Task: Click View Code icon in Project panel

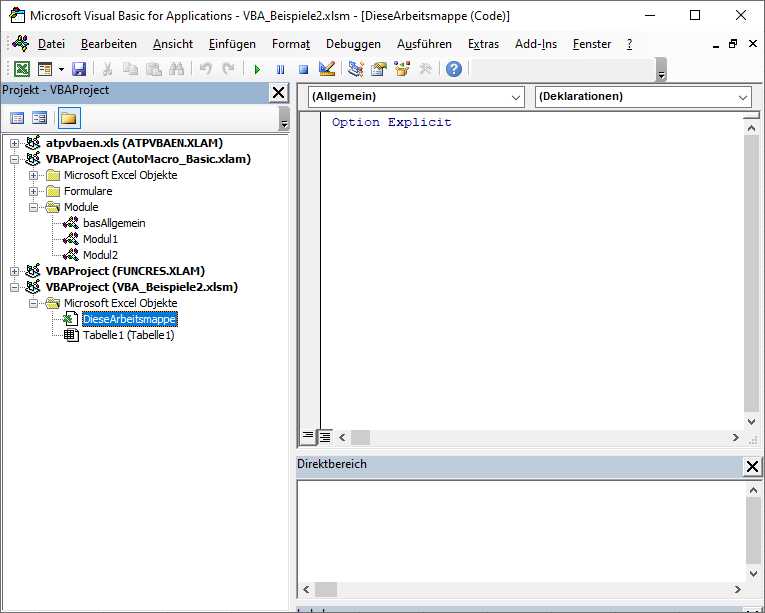Action: 17,118
